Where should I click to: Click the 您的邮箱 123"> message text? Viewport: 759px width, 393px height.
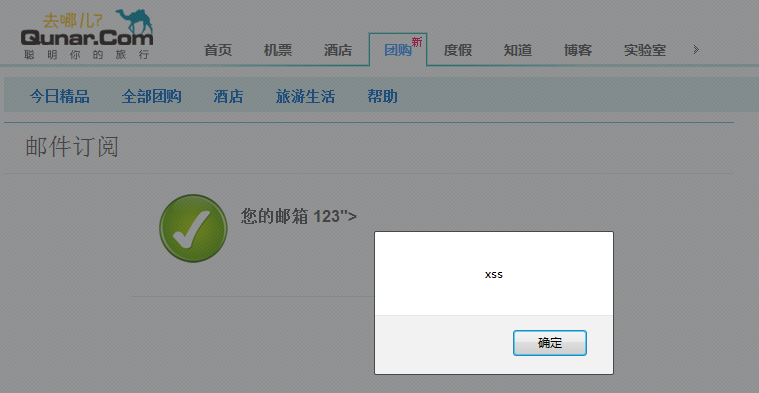point(299,216)
